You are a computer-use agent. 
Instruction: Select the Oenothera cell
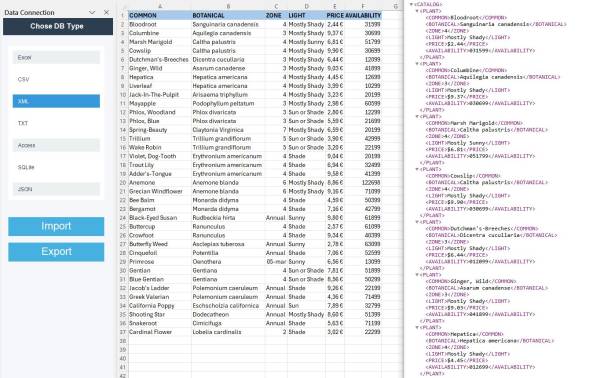tap(228, 262)
